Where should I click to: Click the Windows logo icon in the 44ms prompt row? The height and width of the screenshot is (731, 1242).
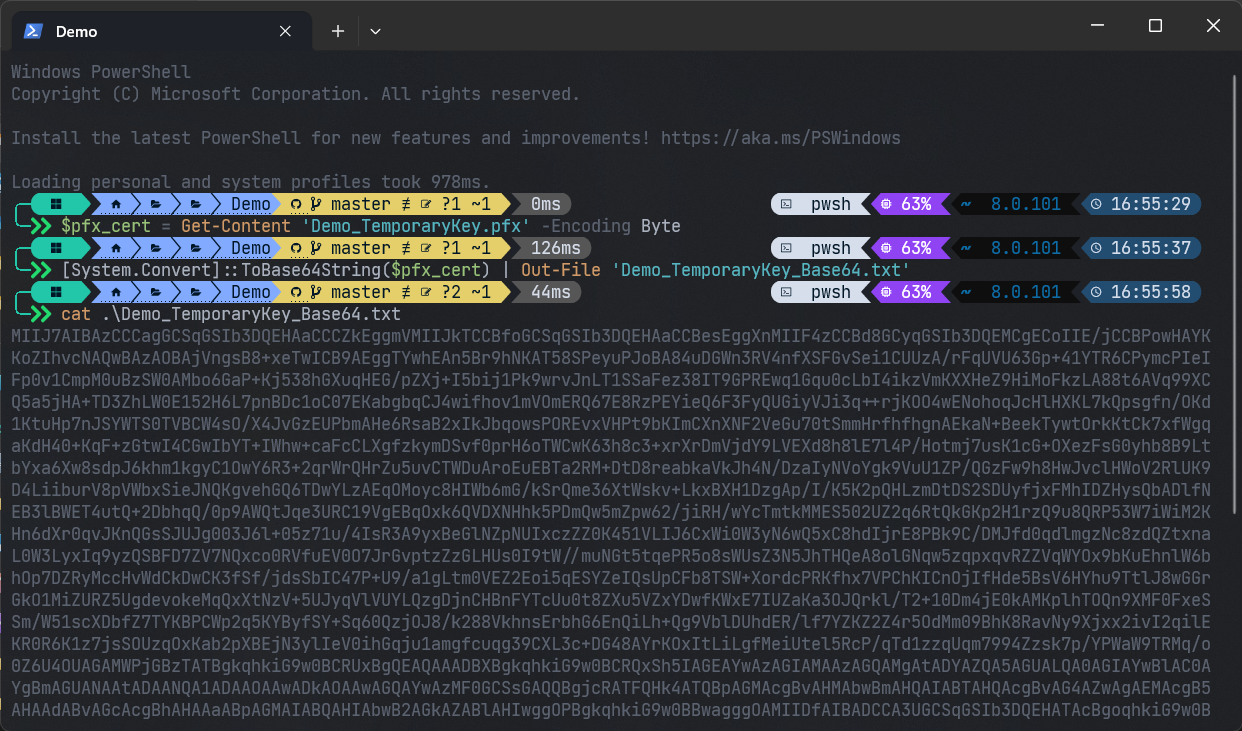57,292
